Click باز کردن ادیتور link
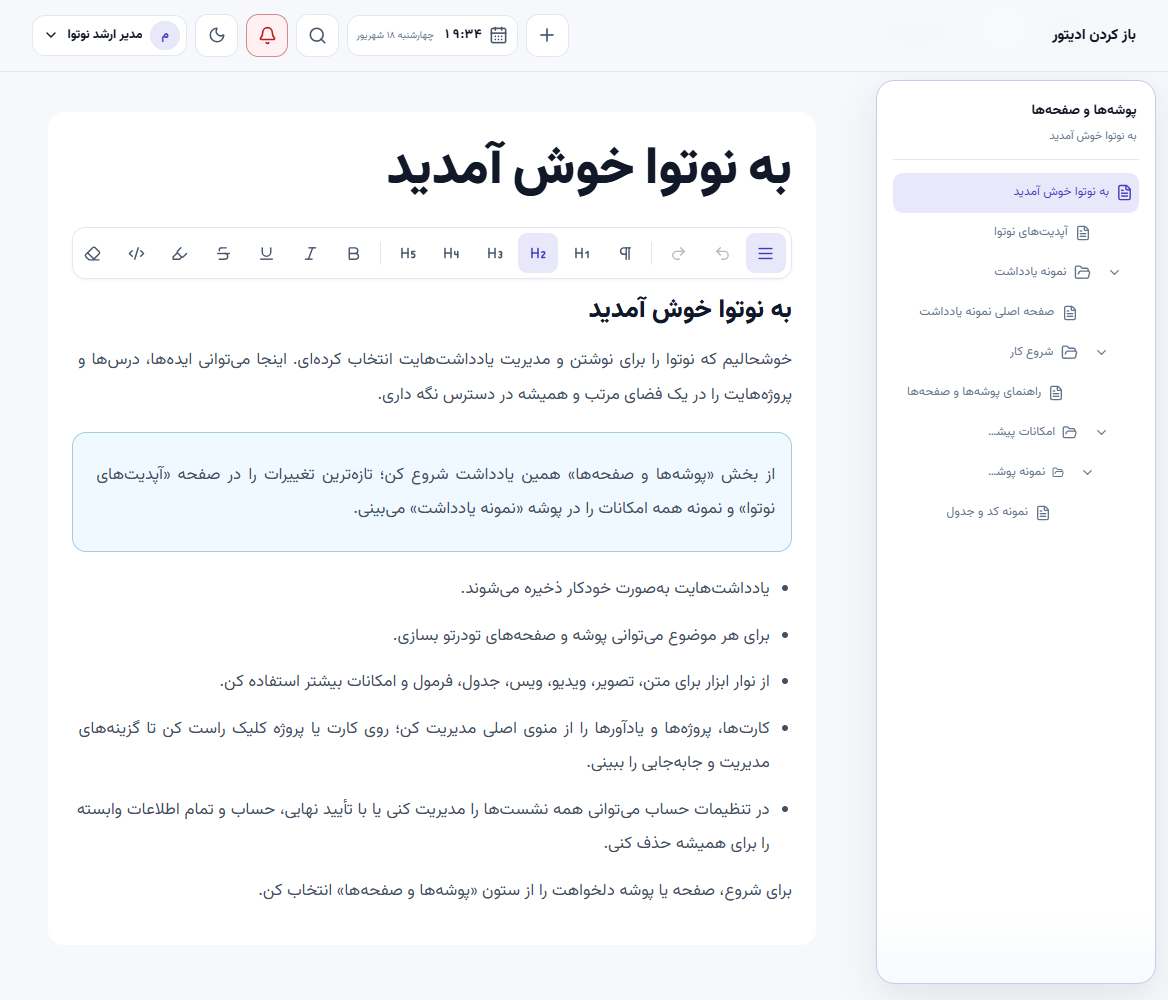The width and height of the screenshot is (1168, 1000). click(x=1094, y=35)
